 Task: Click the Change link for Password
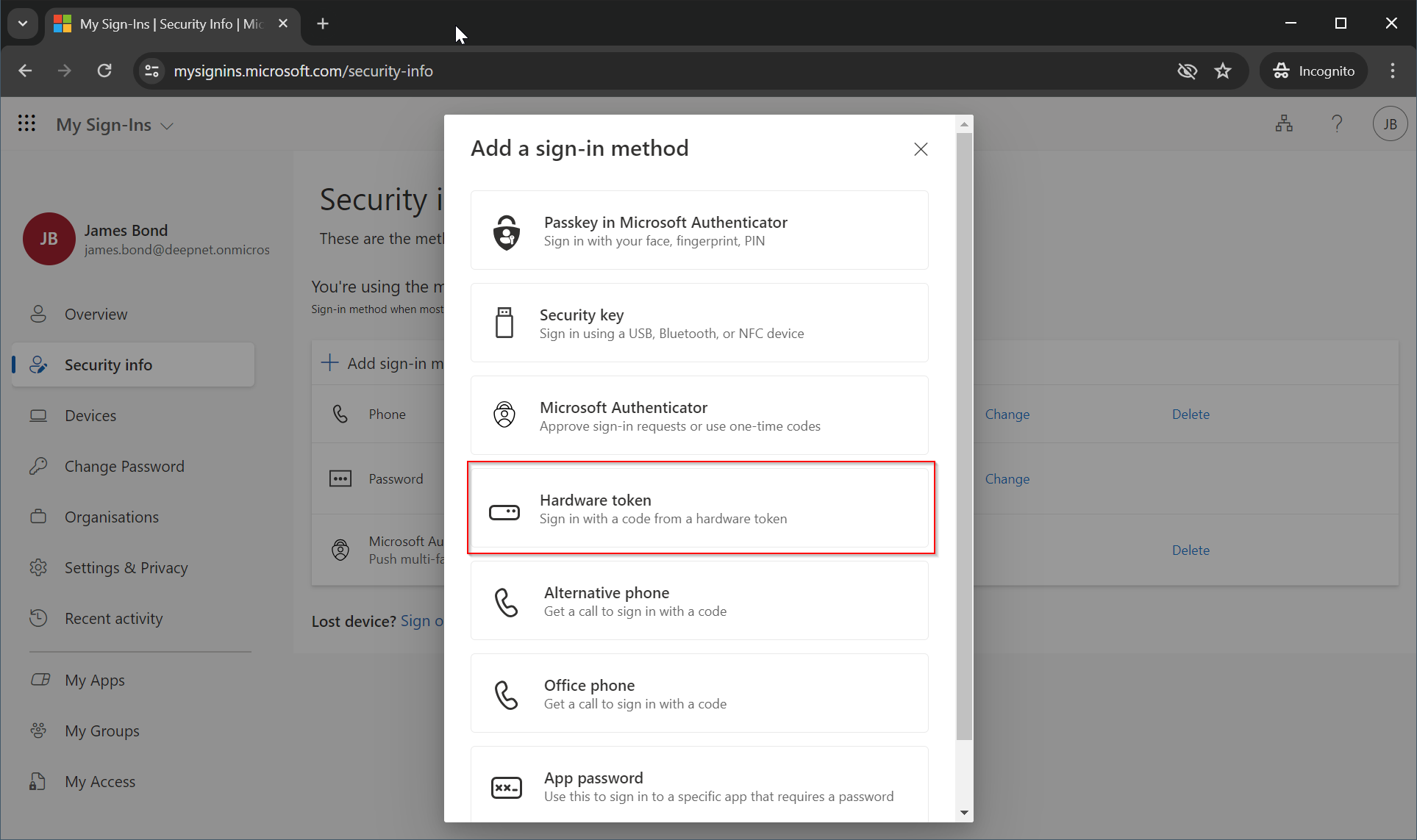pos(1007,478)
